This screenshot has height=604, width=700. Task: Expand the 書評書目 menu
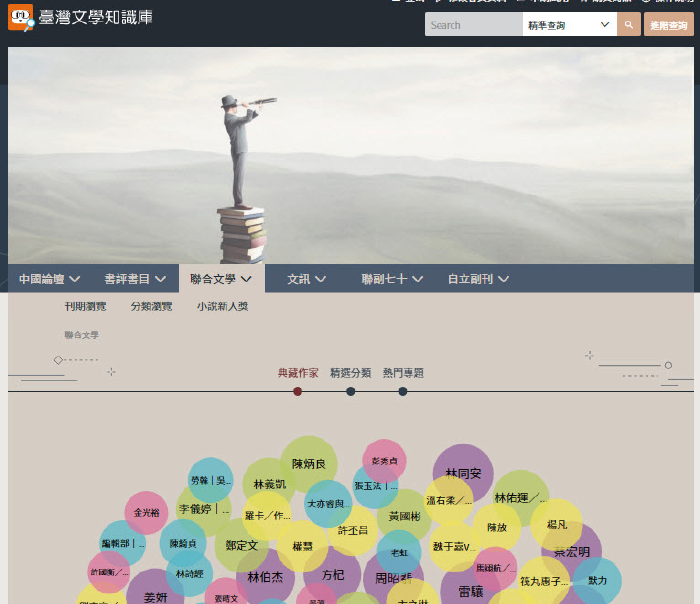point(134,279)
